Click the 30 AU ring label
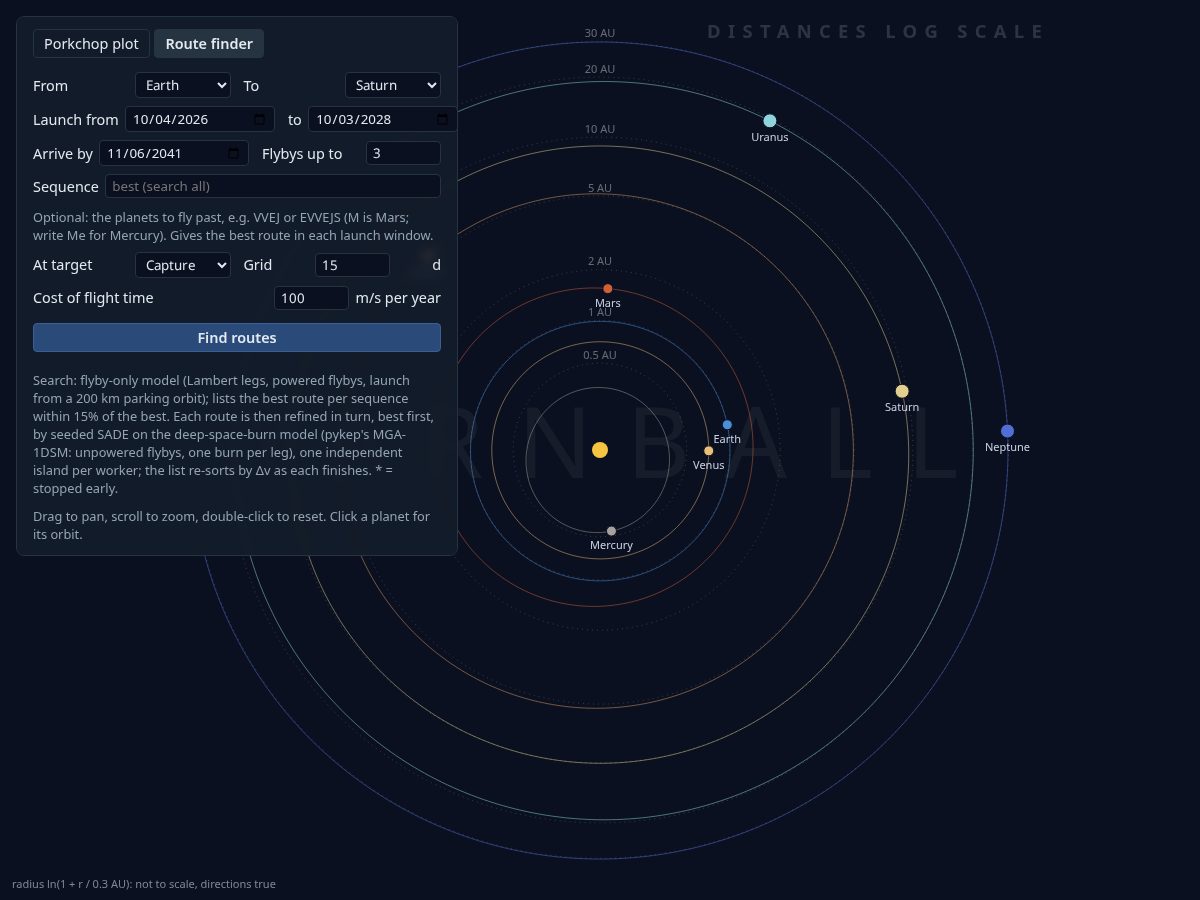Image resolution: width=1200 pixels, height=900 pixels. point(600,33)
